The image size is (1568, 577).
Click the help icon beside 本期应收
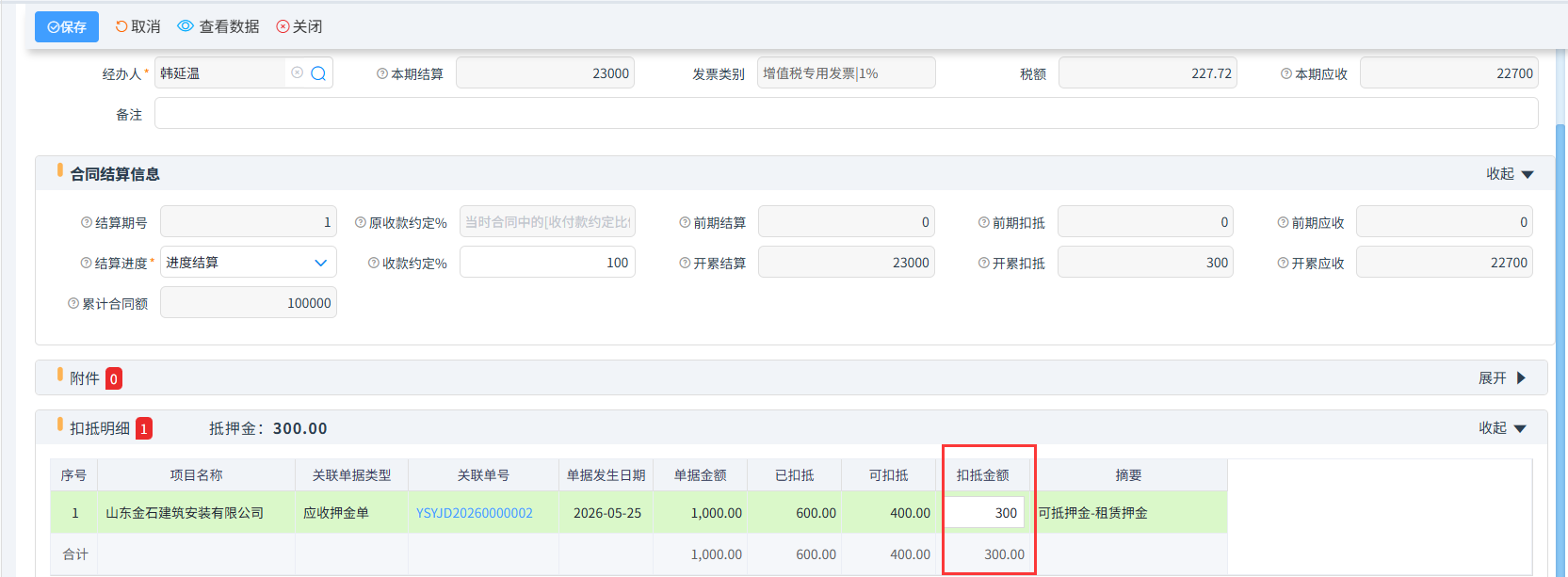tap(1286, 73)
